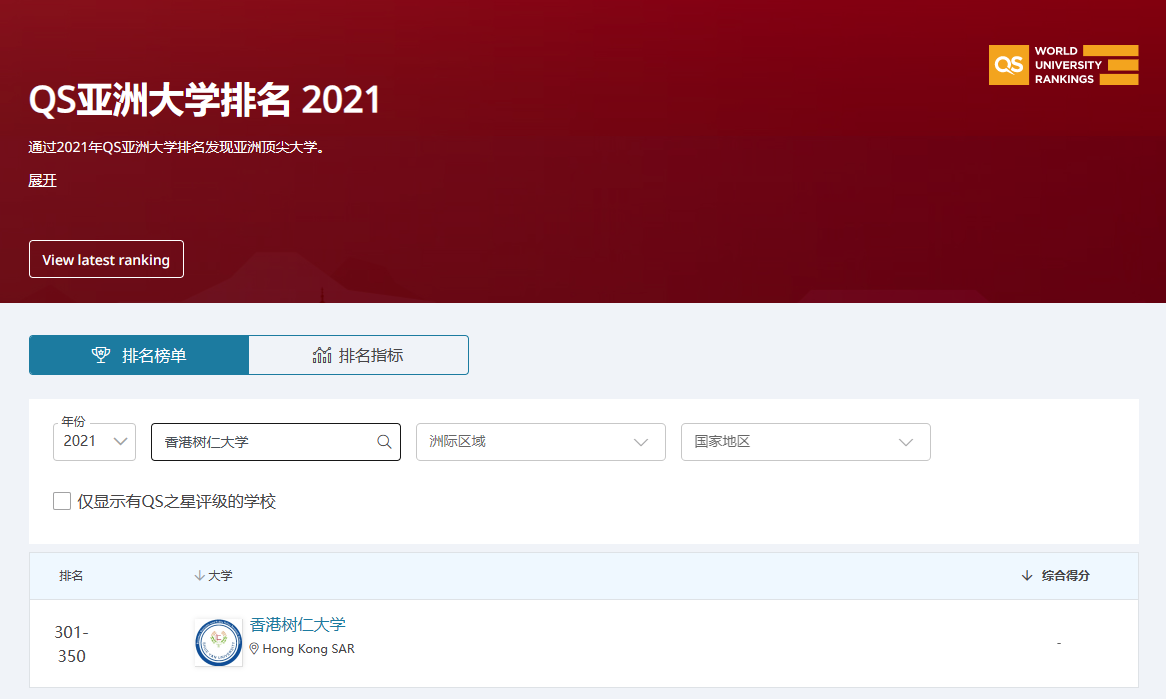Screen dimensions: 1166x699
Task: Click the search magnifier icon
Action: click(x=384, y=442)
